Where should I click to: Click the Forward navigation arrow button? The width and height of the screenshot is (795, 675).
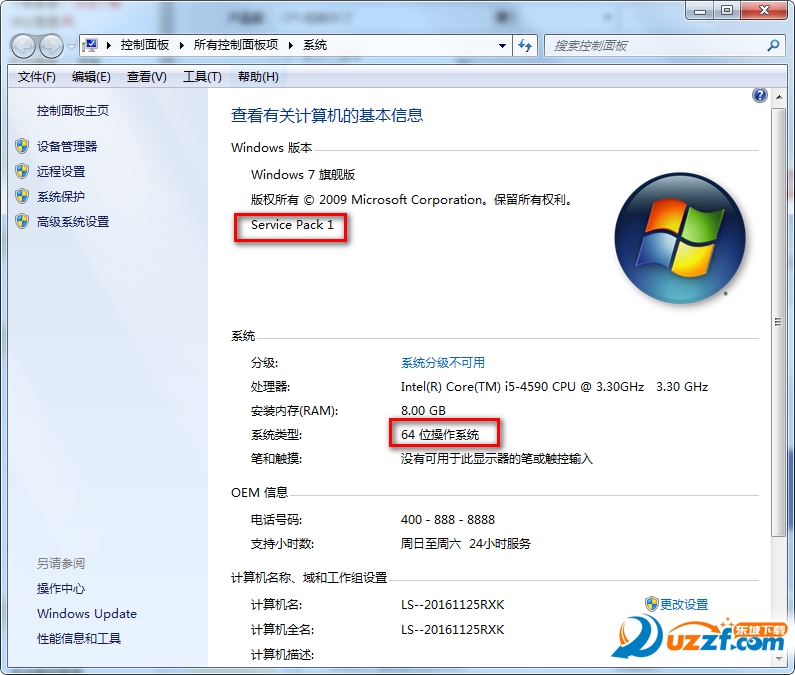(x=51, y=46)
